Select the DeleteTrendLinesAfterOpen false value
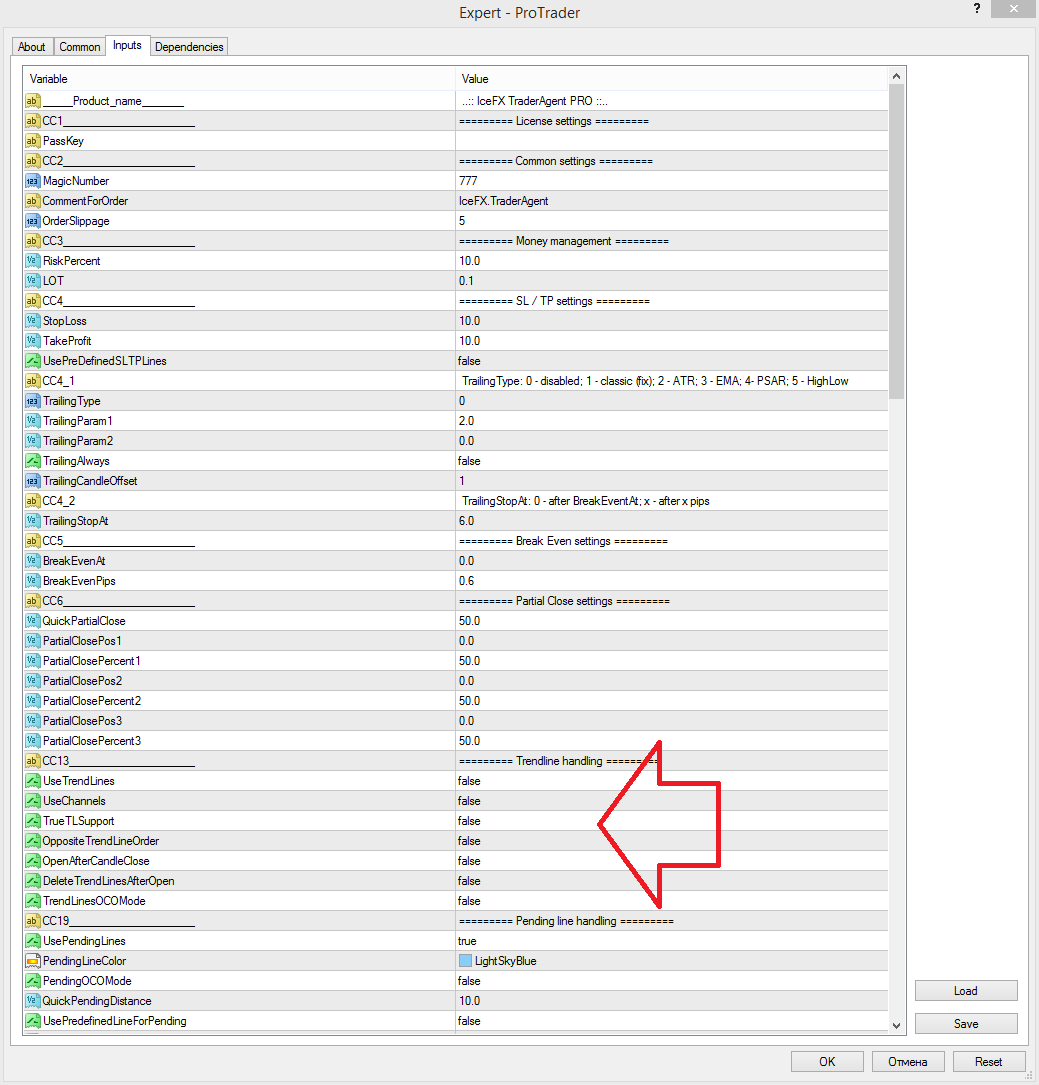The height and width of the screenshot is (1085, 1039). coord(469,881)
